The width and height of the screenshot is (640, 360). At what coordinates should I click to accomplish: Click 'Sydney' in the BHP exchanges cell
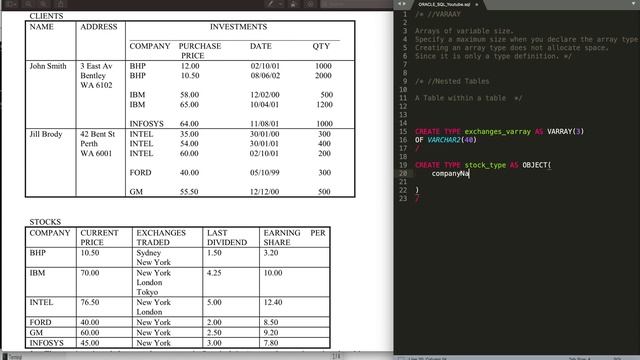[x=149, y=253]
